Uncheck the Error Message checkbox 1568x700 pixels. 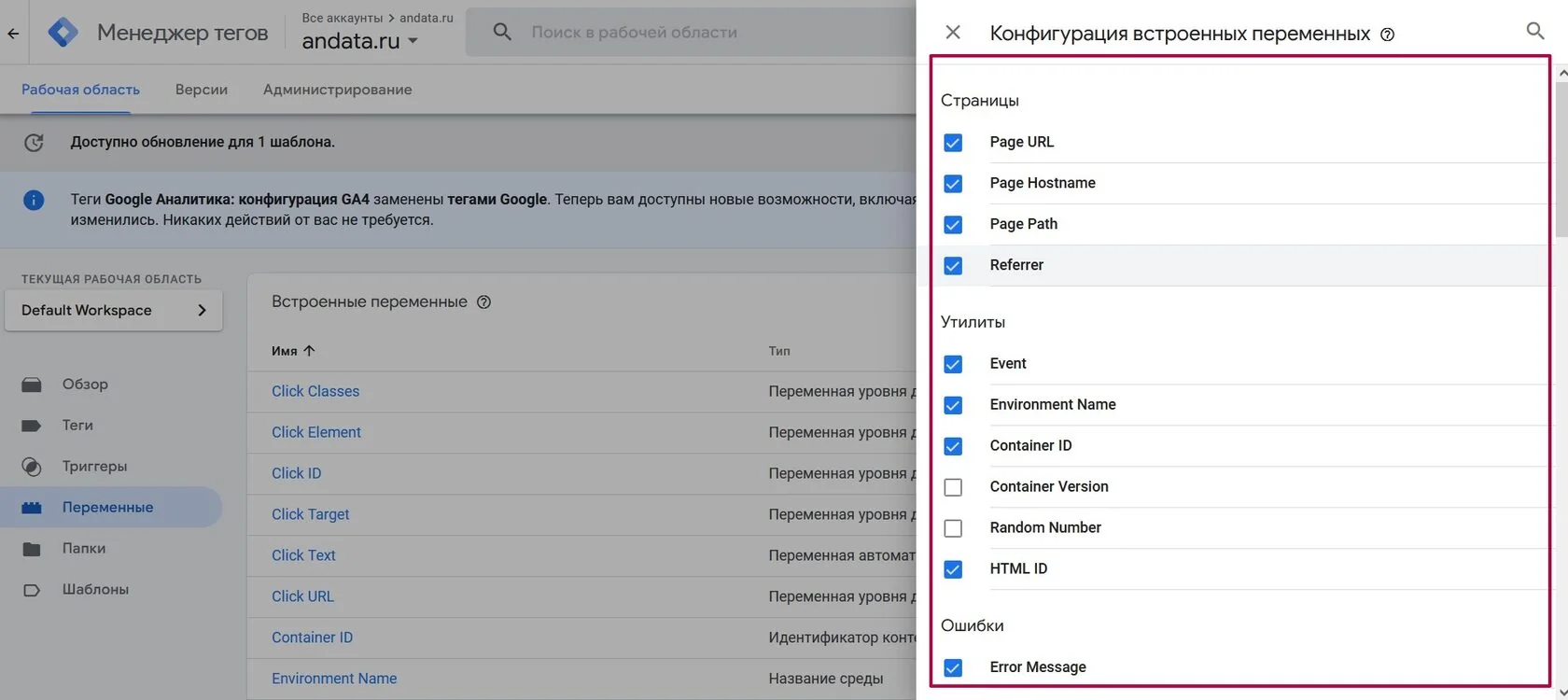click(953, 667)
